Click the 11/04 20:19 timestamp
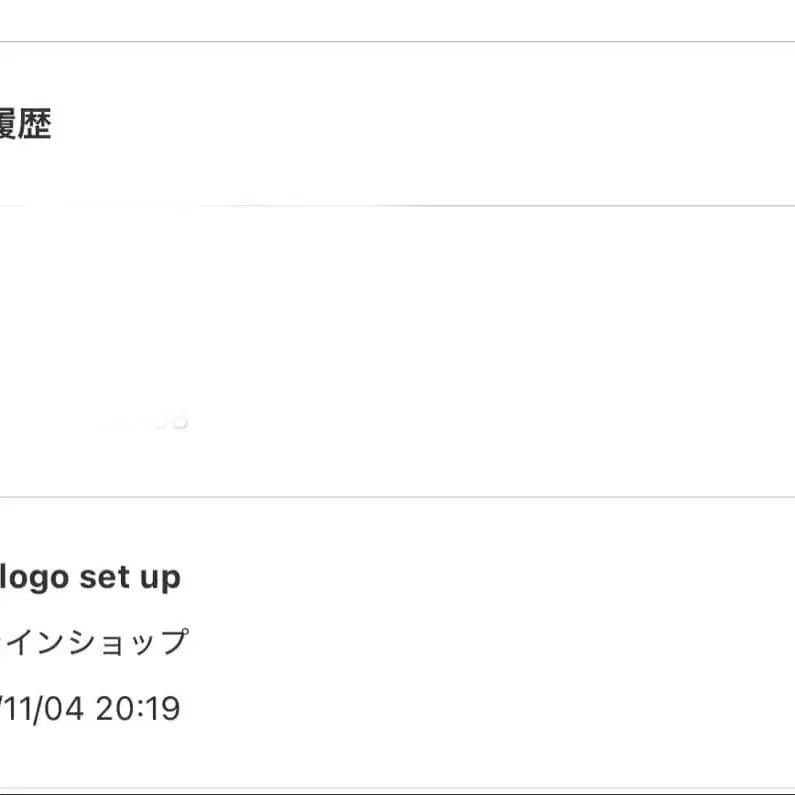795x795 pixels. (x=90, y=709)
